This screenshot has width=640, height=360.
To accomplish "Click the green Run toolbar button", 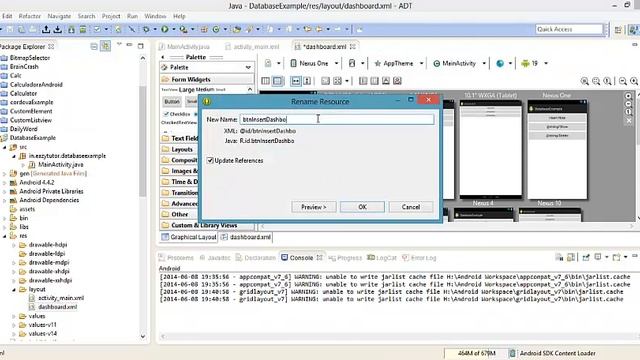I will [x=164, y=29].
